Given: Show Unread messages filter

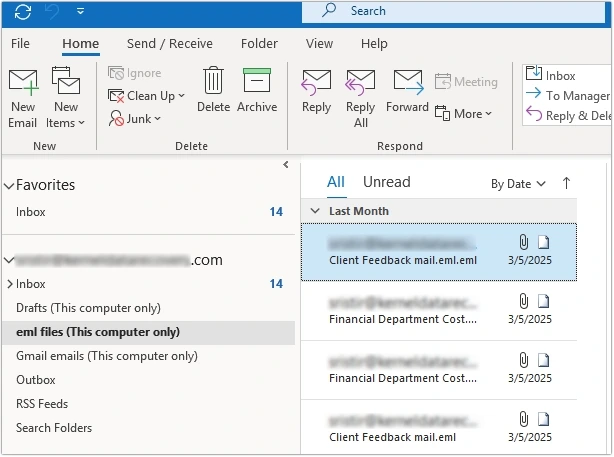Looking at the screenshot, I should [386, 182].
